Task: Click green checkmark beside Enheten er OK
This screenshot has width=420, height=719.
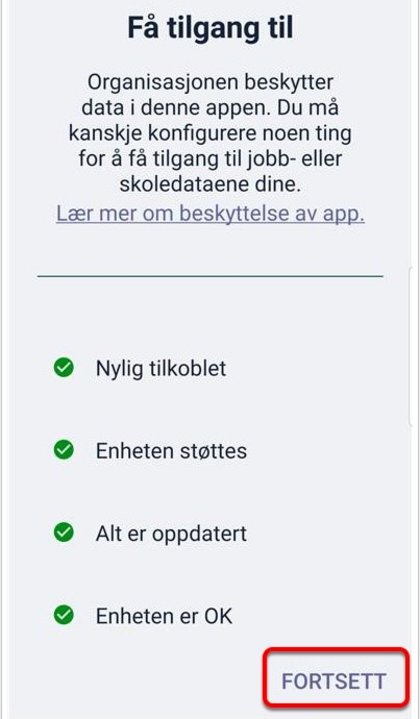Action: click(x=64, y=615)
